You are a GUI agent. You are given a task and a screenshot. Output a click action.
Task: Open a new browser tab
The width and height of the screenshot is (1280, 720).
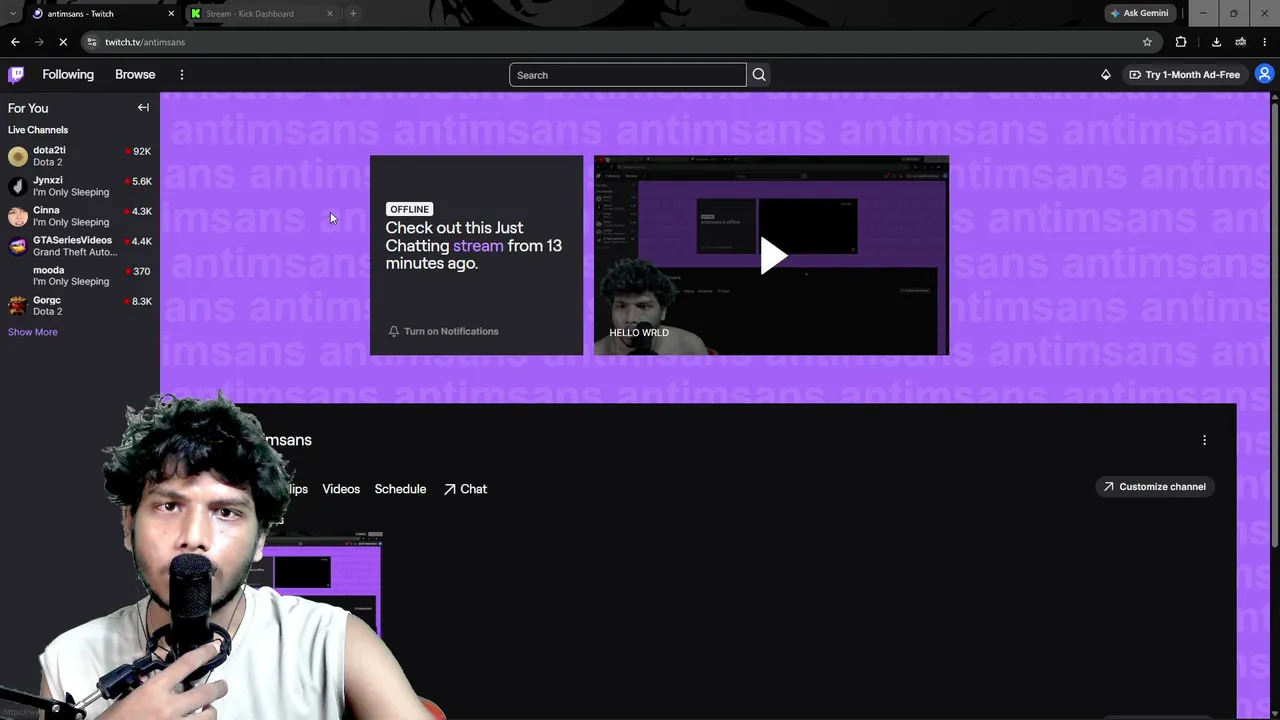click(353, 13)
